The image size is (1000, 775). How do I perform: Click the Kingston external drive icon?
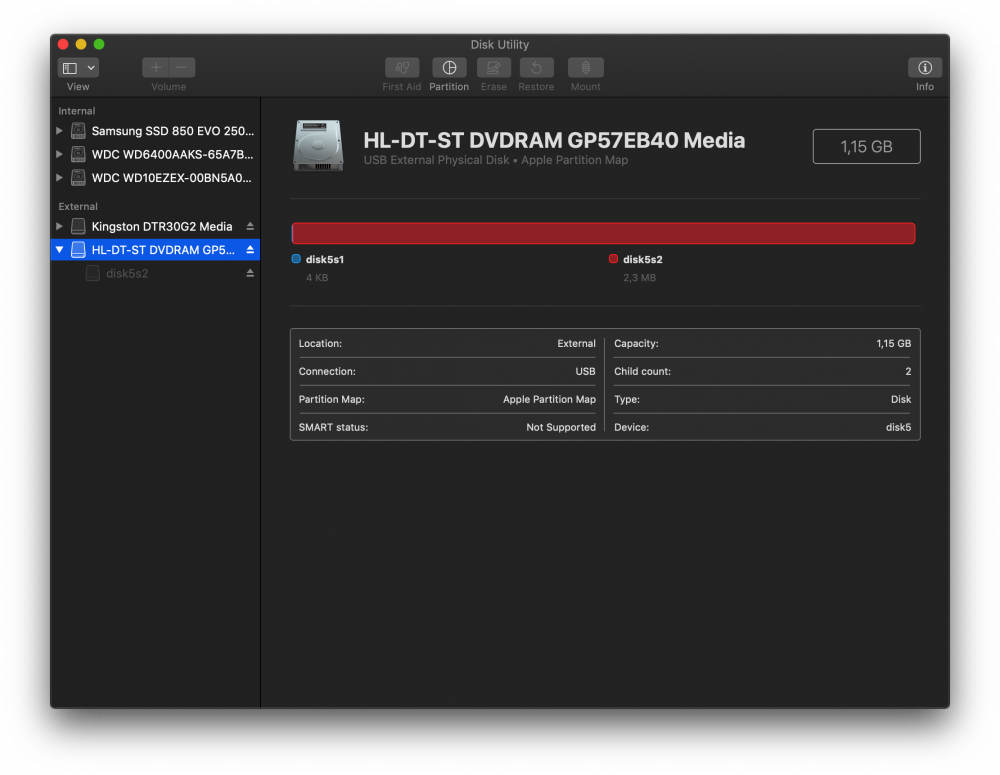pos(78,226)
